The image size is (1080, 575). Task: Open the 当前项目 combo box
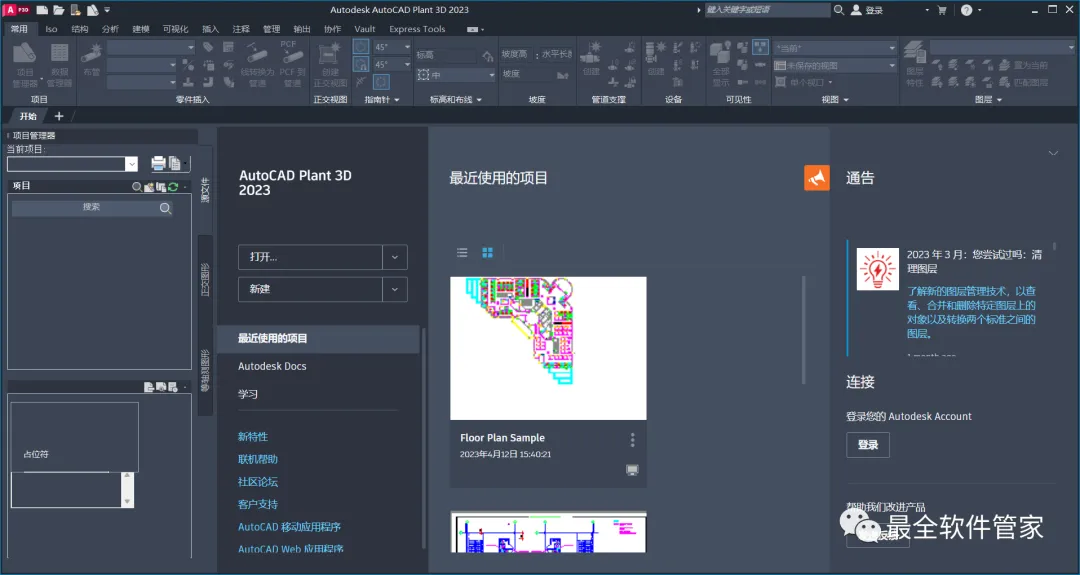72,164
